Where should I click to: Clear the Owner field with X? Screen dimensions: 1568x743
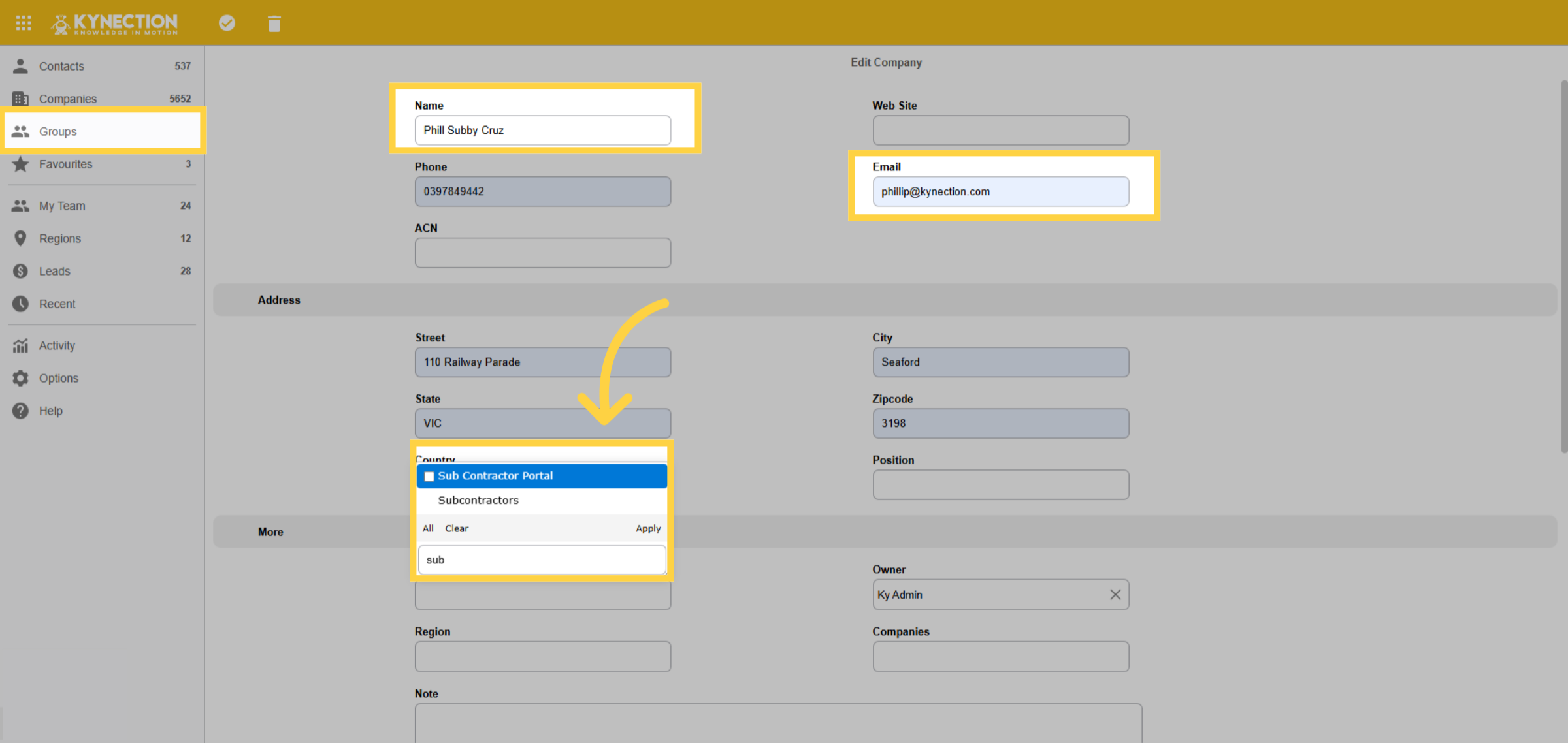(x=1115, y=595)
